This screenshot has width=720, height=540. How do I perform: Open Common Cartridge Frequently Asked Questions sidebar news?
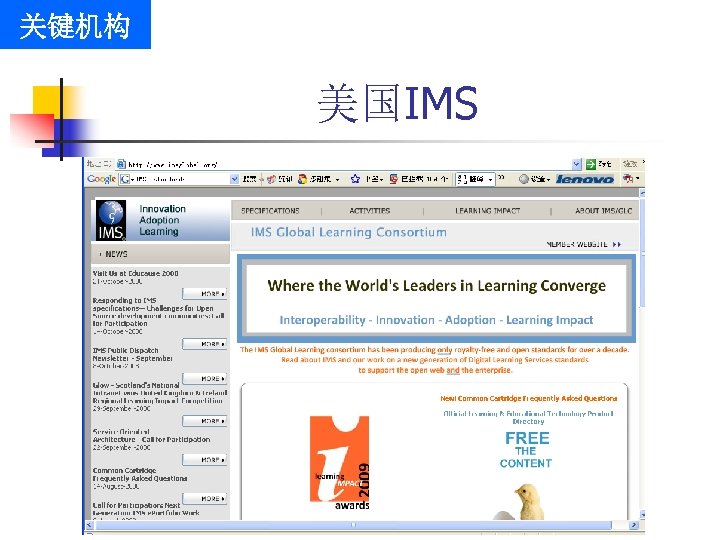point(140,474)
